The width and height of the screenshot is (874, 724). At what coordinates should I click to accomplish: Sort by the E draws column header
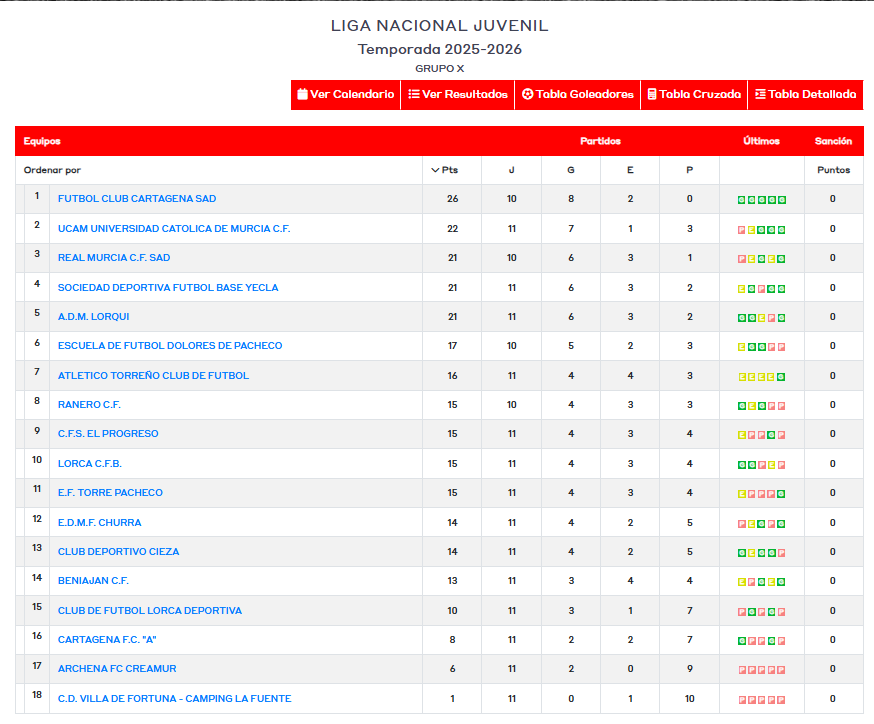pyautogui.click(x=630, y=170)
